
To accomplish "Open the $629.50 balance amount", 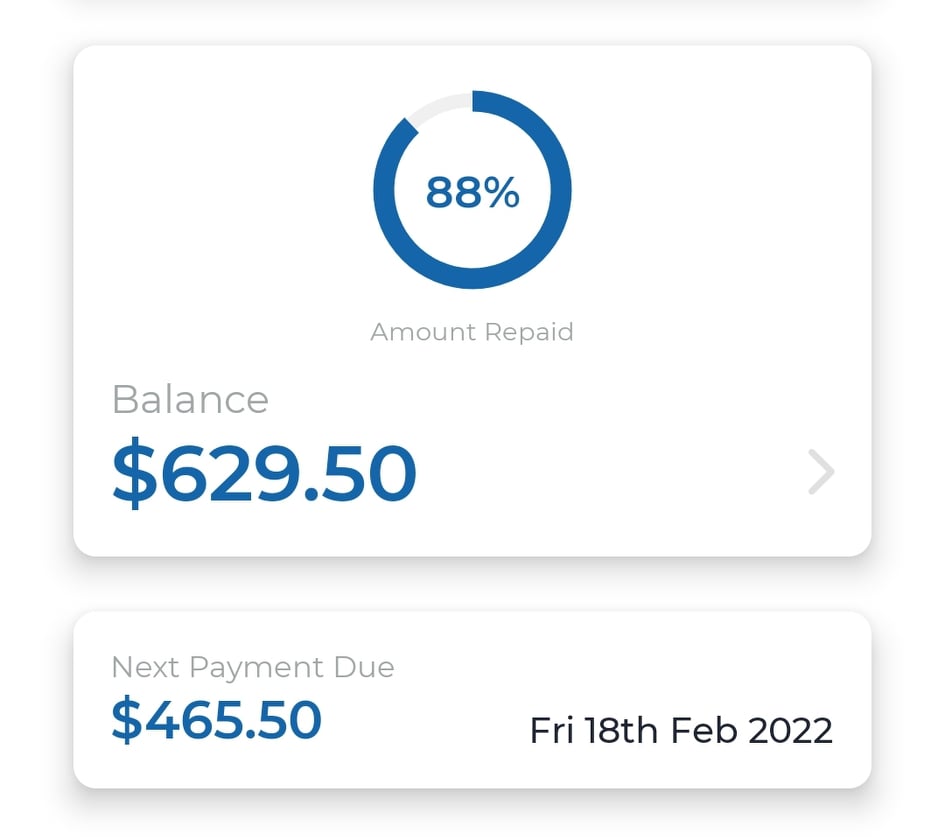I will (x=264, y=472).
